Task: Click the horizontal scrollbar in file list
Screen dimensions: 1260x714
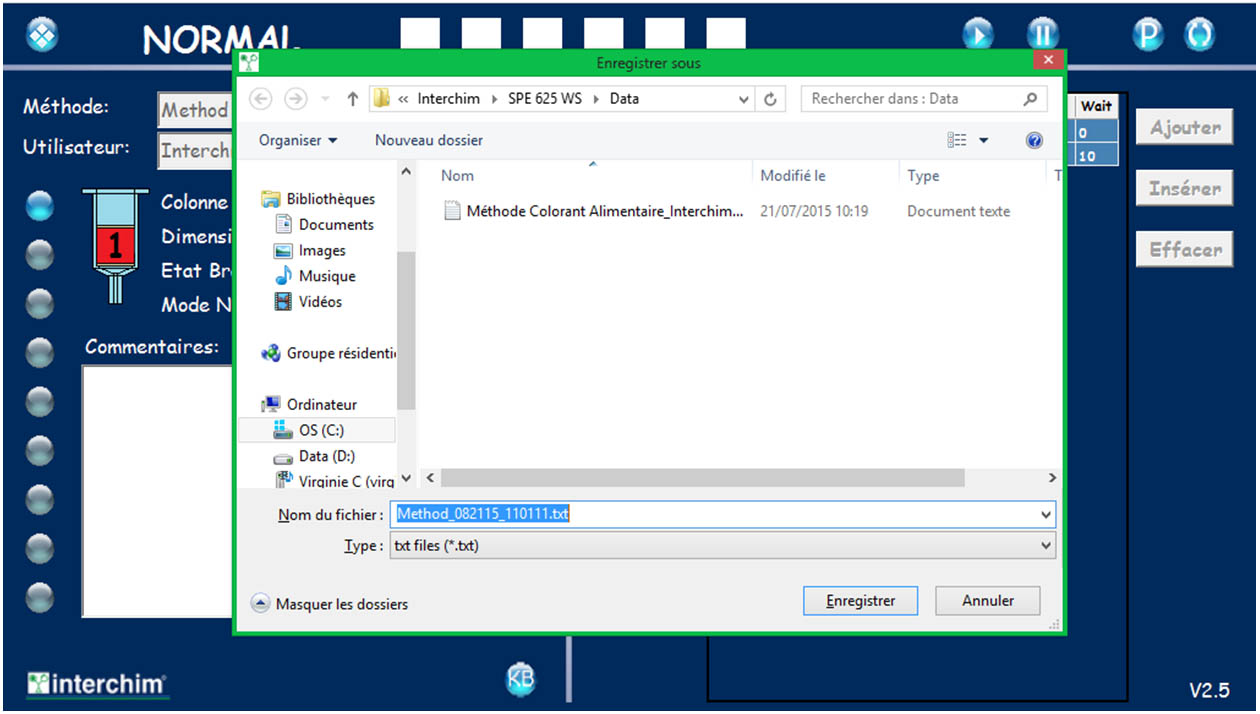Action: click(701, 478)
